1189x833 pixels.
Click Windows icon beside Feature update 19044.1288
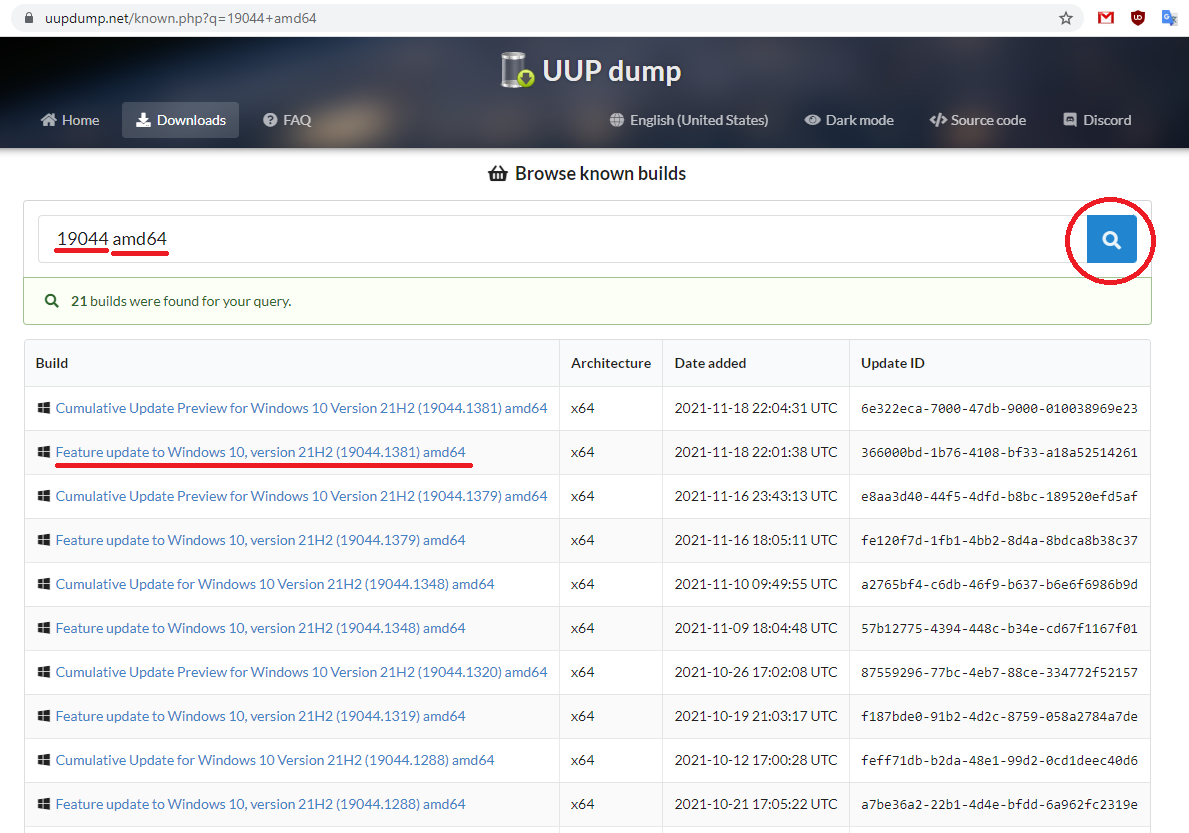point(44,803)
